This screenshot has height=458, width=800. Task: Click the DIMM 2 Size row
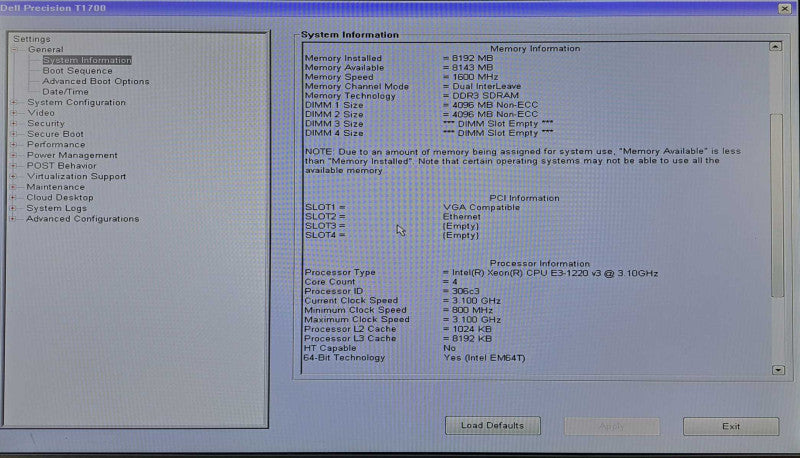[x=421, y=114]
